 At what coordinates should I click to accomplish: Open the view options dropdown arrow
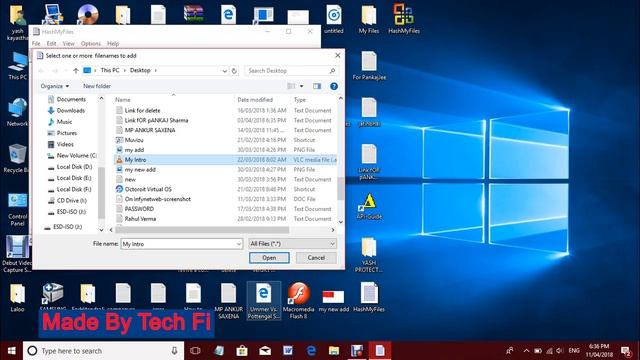point(302,86)
